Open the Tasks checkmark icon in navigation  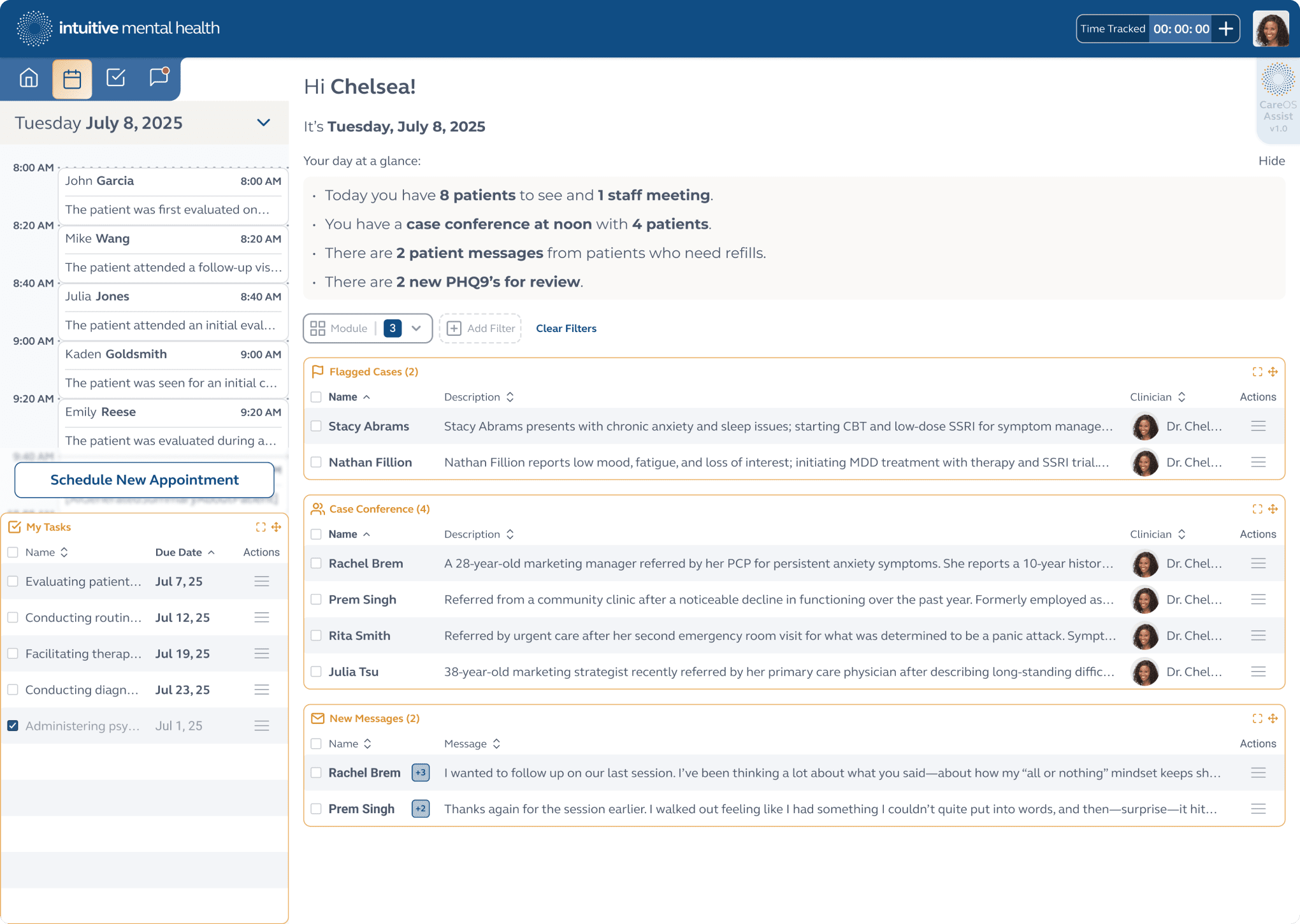click(x=115, y=78)
